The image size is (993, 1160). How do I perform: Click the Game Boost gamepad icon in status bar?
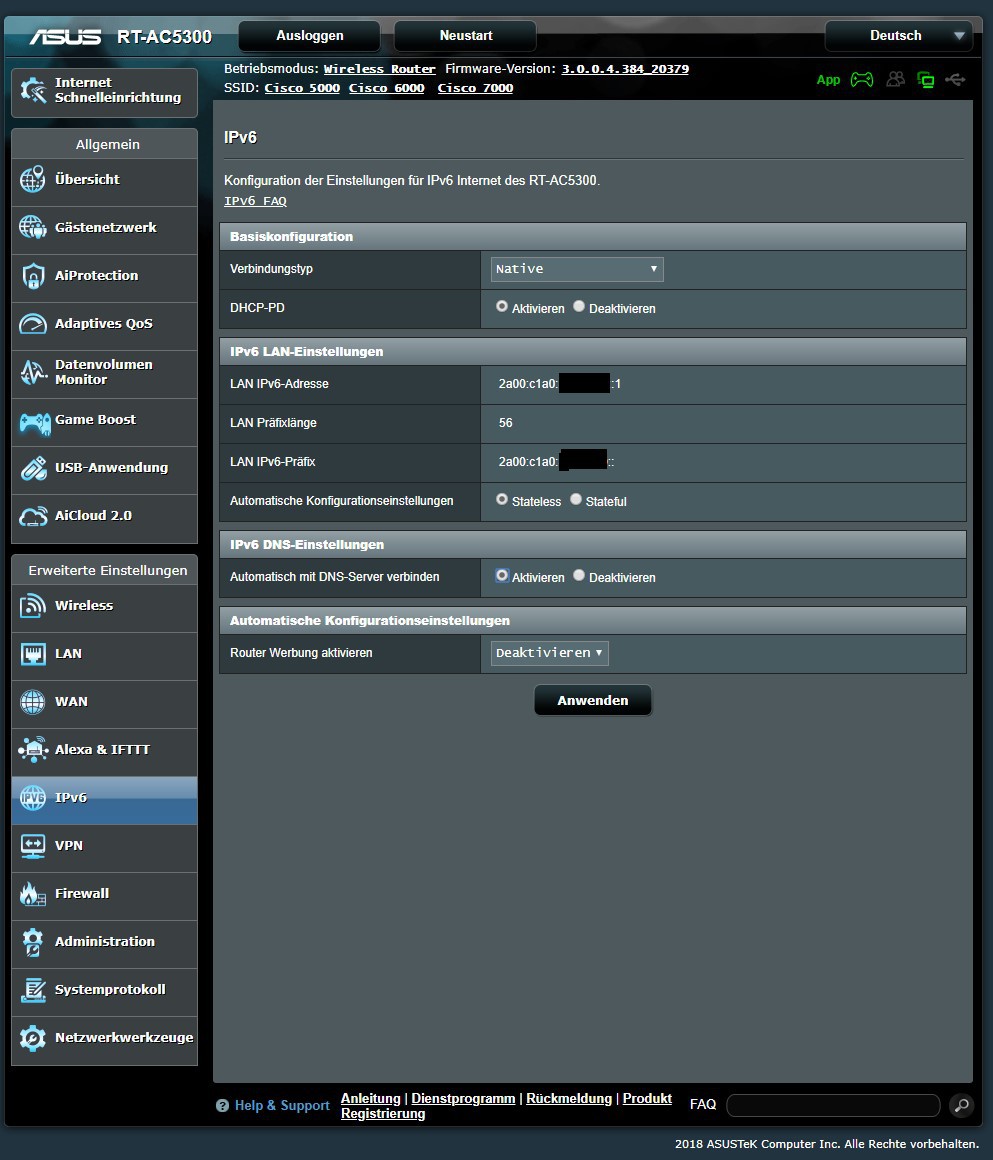click(861, 80)
